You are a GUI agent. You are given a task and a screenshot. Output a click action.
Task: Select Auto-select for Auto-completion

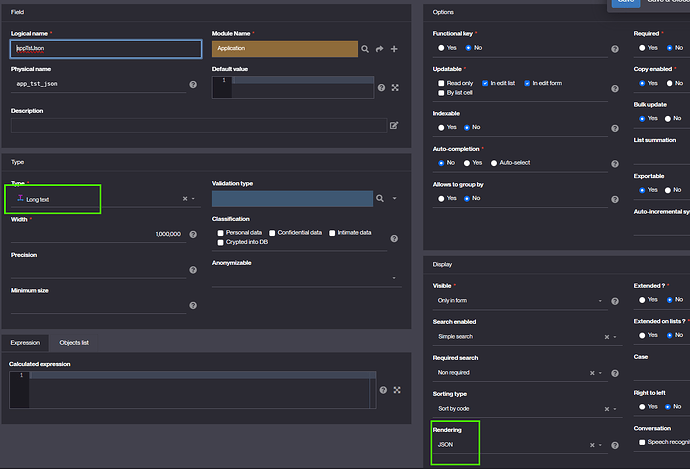point(494,162)
